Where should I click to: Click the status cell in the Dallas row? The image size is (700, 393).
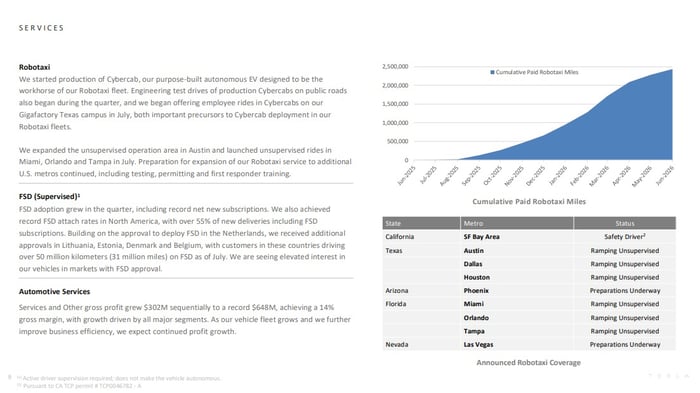pyautogui.click(x=625, y=264)
